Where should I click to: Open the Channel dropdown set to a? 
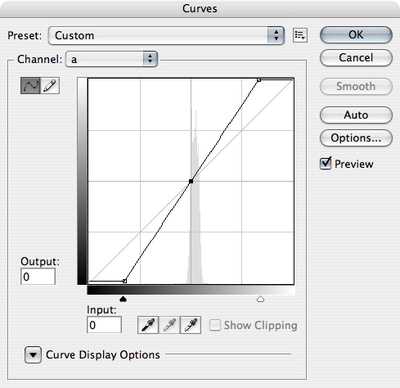point(112,59)
